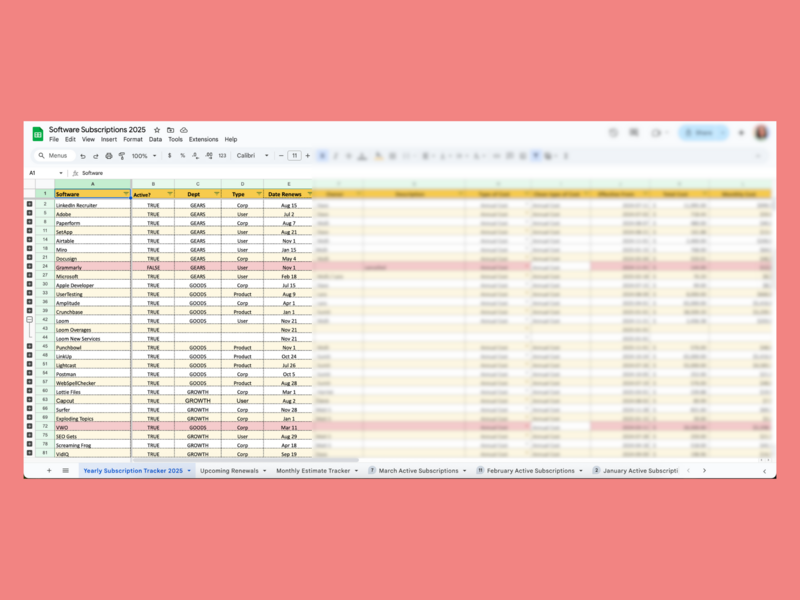This screenshot has width=800, height=600.
Task: Select the Screaming Frog cell
Action: [x=93, y=445]
